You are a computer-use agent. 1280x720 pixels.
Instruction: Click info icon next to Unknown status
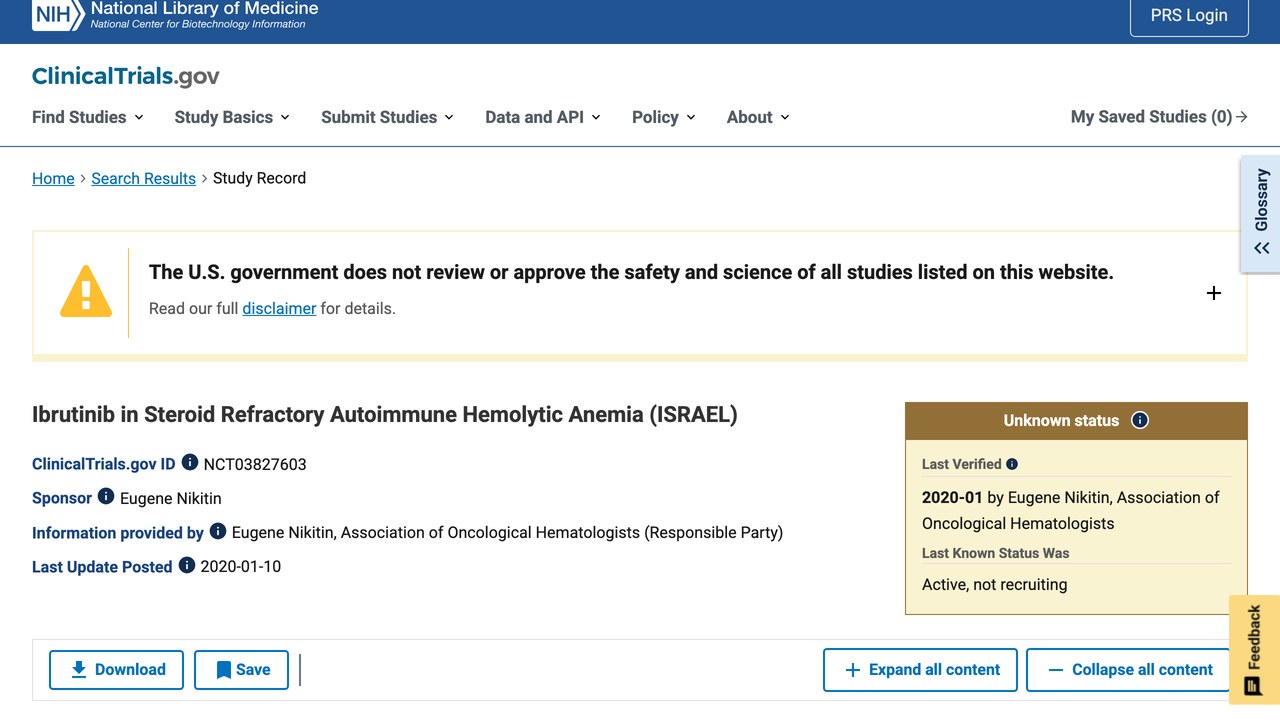click(1140, 420)
